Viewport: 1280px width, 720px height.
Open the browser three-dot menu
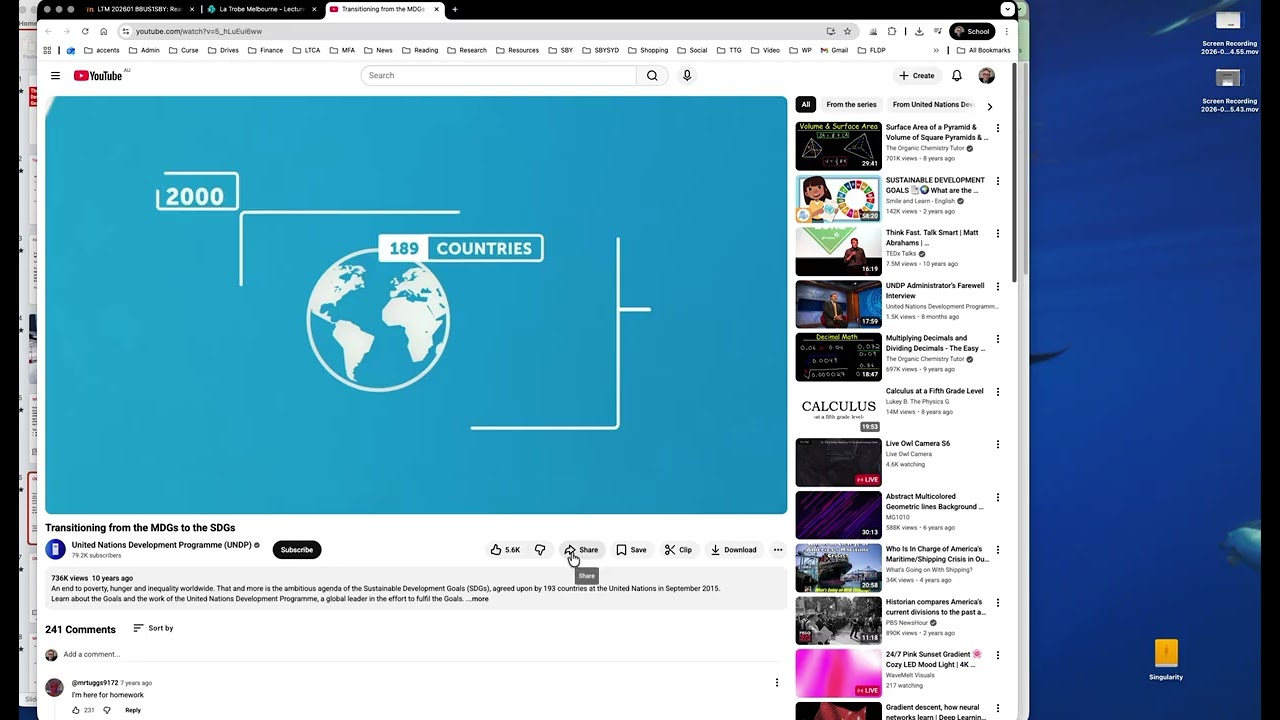1006,31
